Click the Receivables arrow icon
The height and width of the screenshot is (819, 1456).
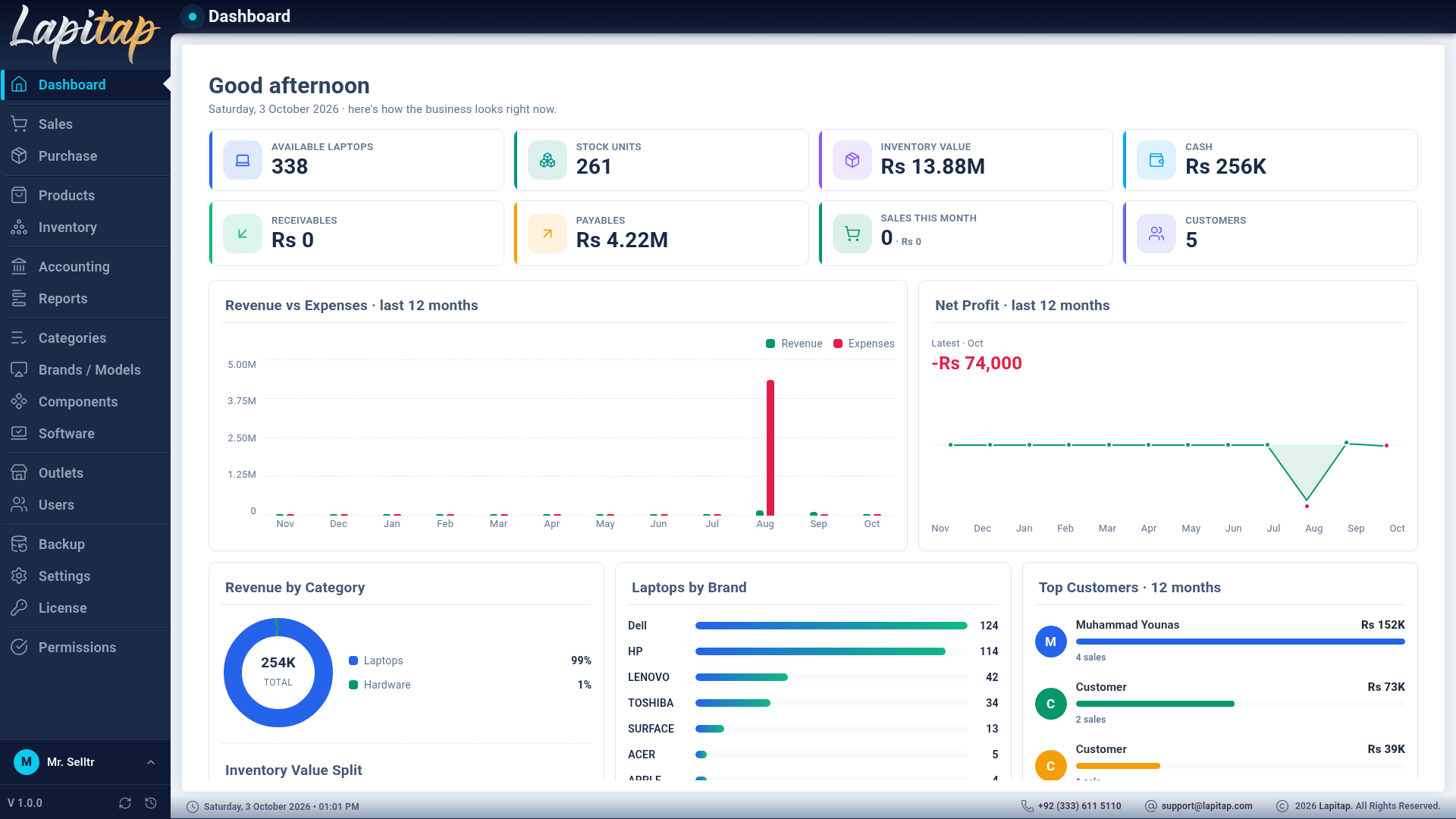coord(243,234)
